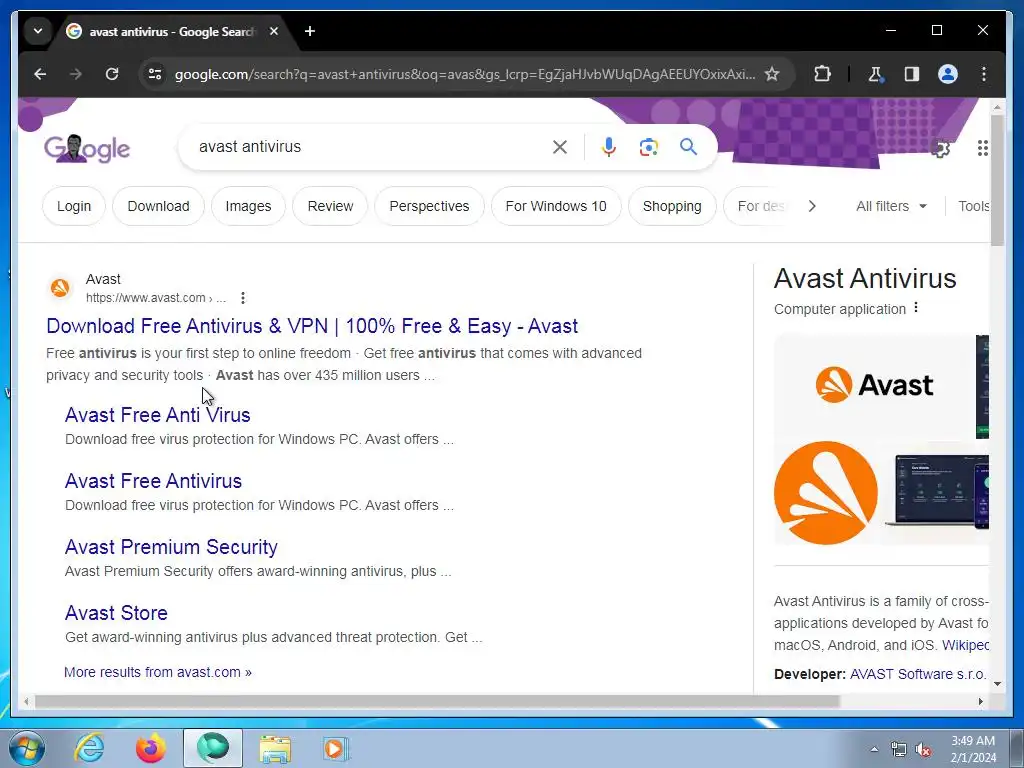View site information icon in address bar
Viewport: 1024px width, 768px height.
click(155, 74)
